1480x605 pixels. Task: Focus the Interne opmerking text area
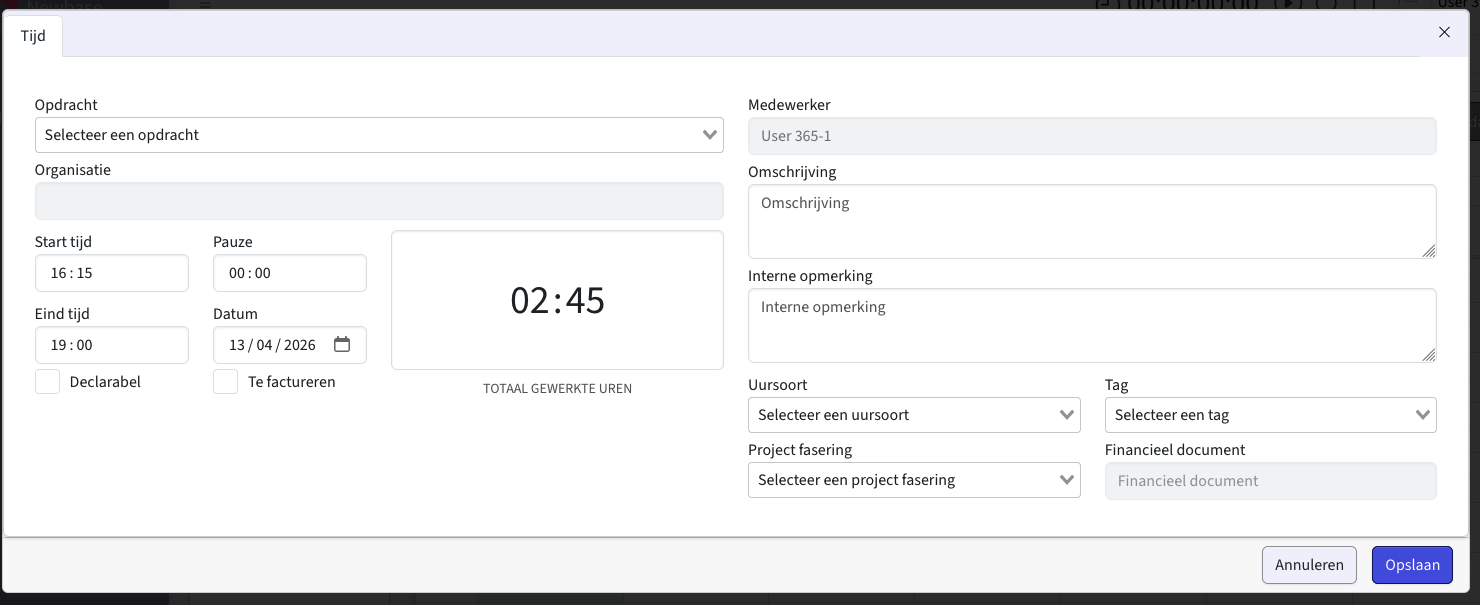(x=1091, y=325)
